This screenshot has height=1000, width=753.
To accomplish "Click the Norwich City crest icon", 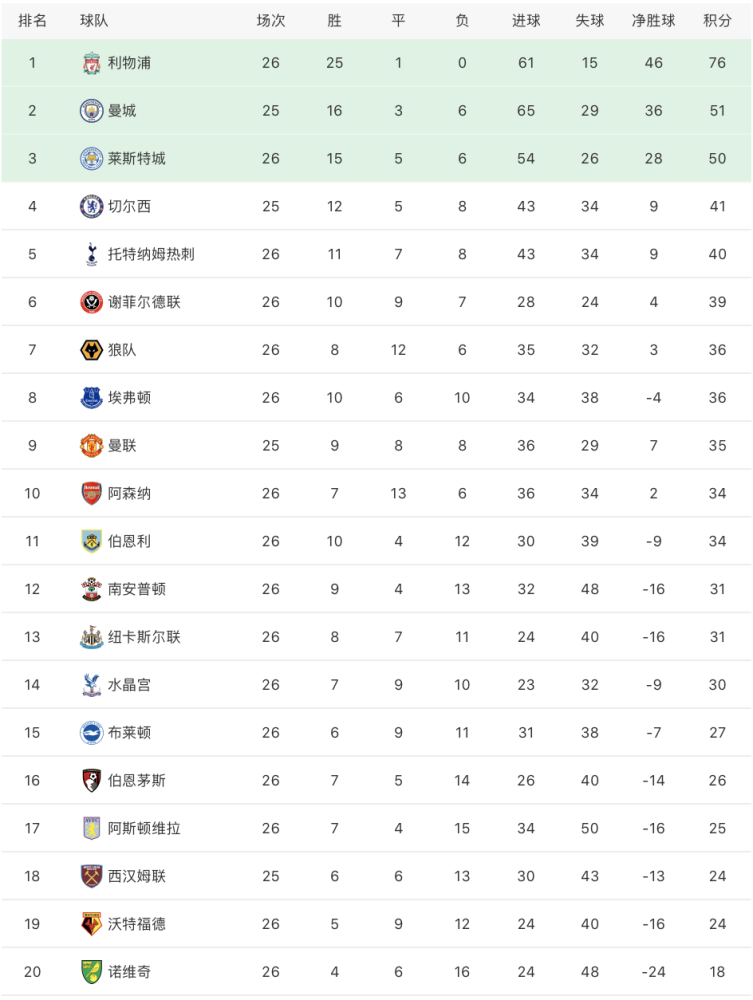I will (92, 971).
